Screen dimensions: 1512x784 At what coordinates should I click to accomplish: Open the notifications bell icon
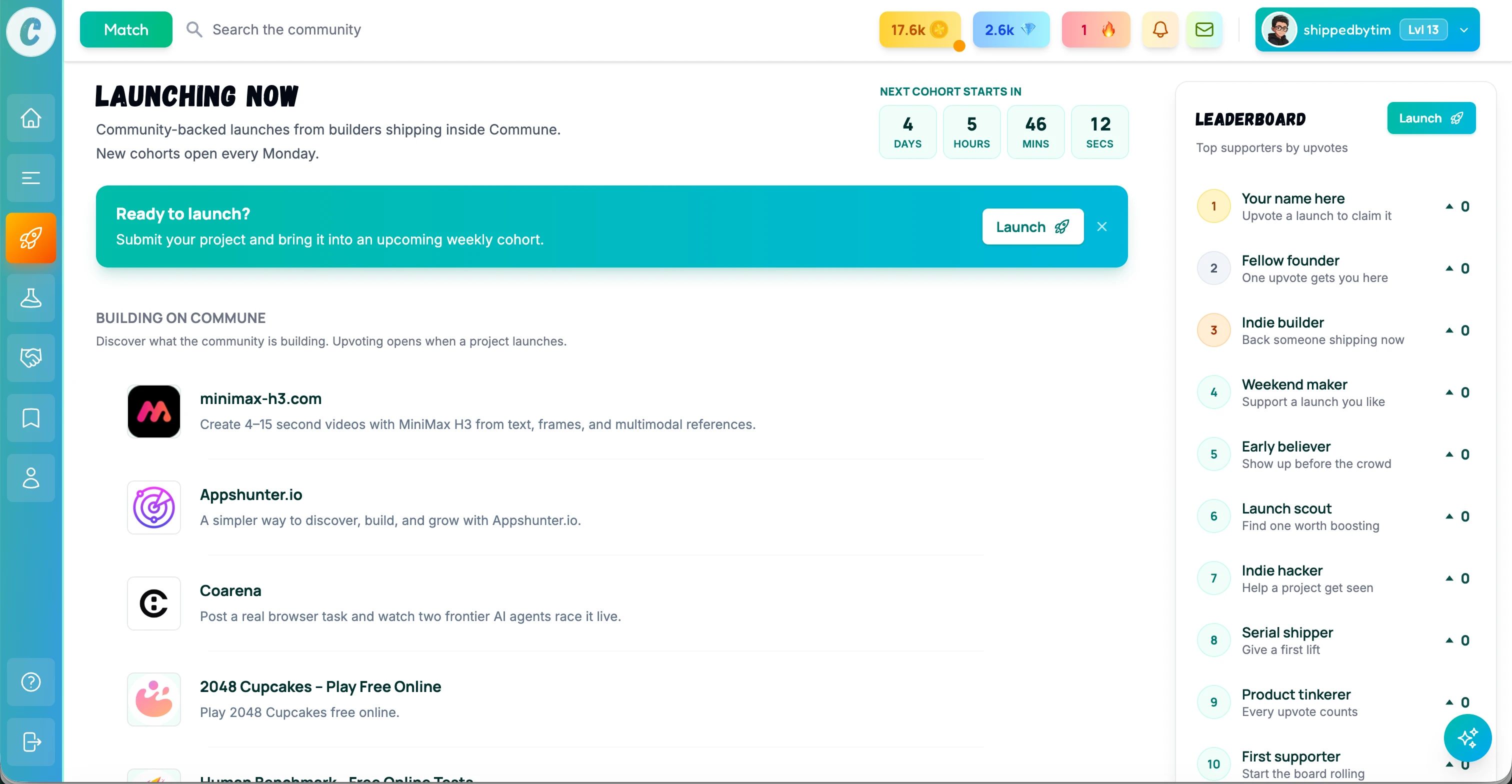(x=1160, y=29)
